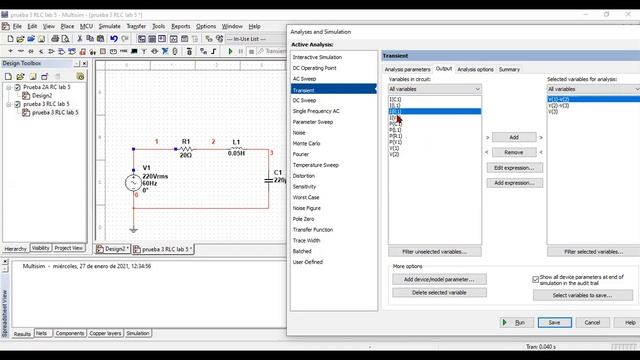Image resolution: width=640 pixels, height=360 pixels.
Task: Click the Print Preview icon
Action: (x=65, y=39)
